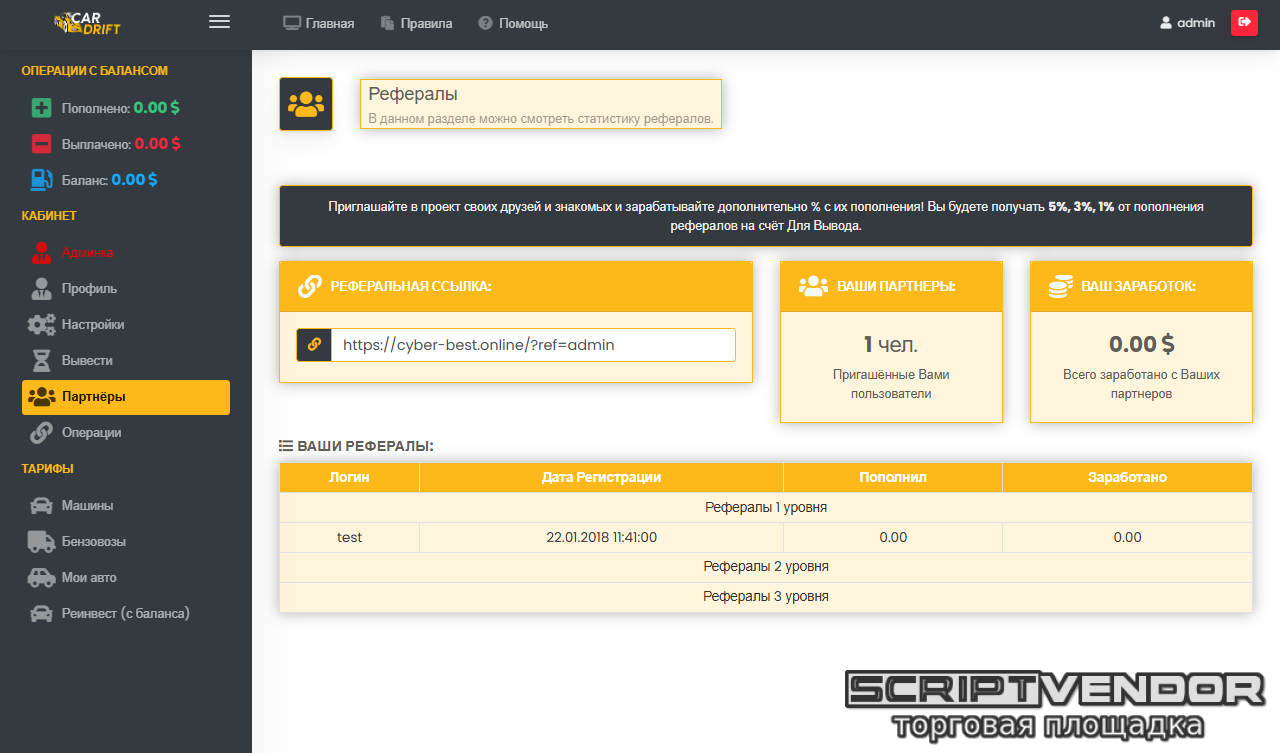Image resolution: width=1280 pixels, height=753 pixels.
Task: Click the question mark icon beside Помощь
Action: pyautogui.click(x=485, y=23)
